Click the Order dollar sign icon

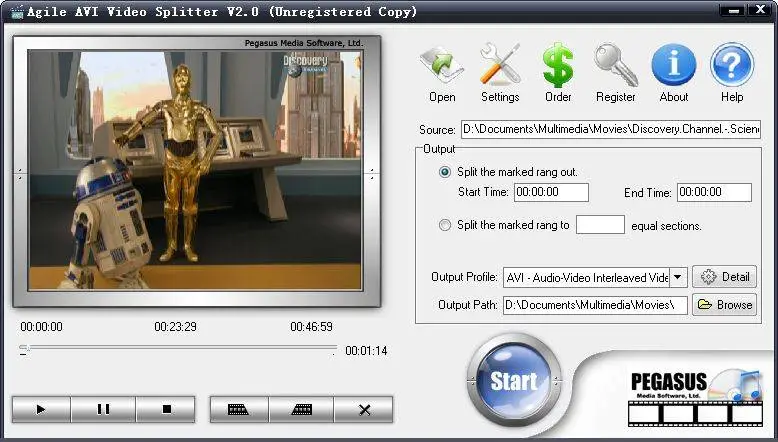[558, 74]
